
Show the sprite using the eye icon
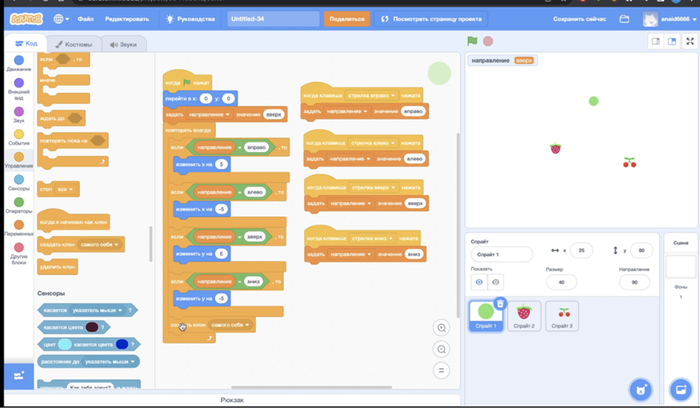pos(479,283)
